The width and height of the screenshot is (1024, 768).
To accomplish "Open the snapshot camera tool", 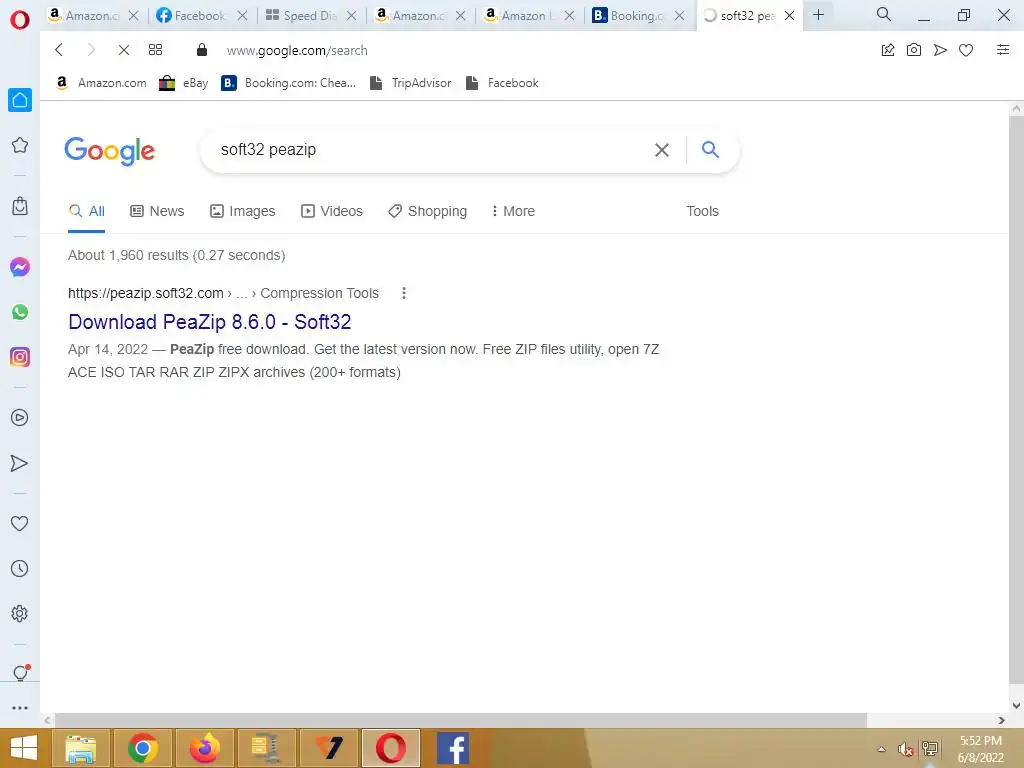I will tap(914, 50).
